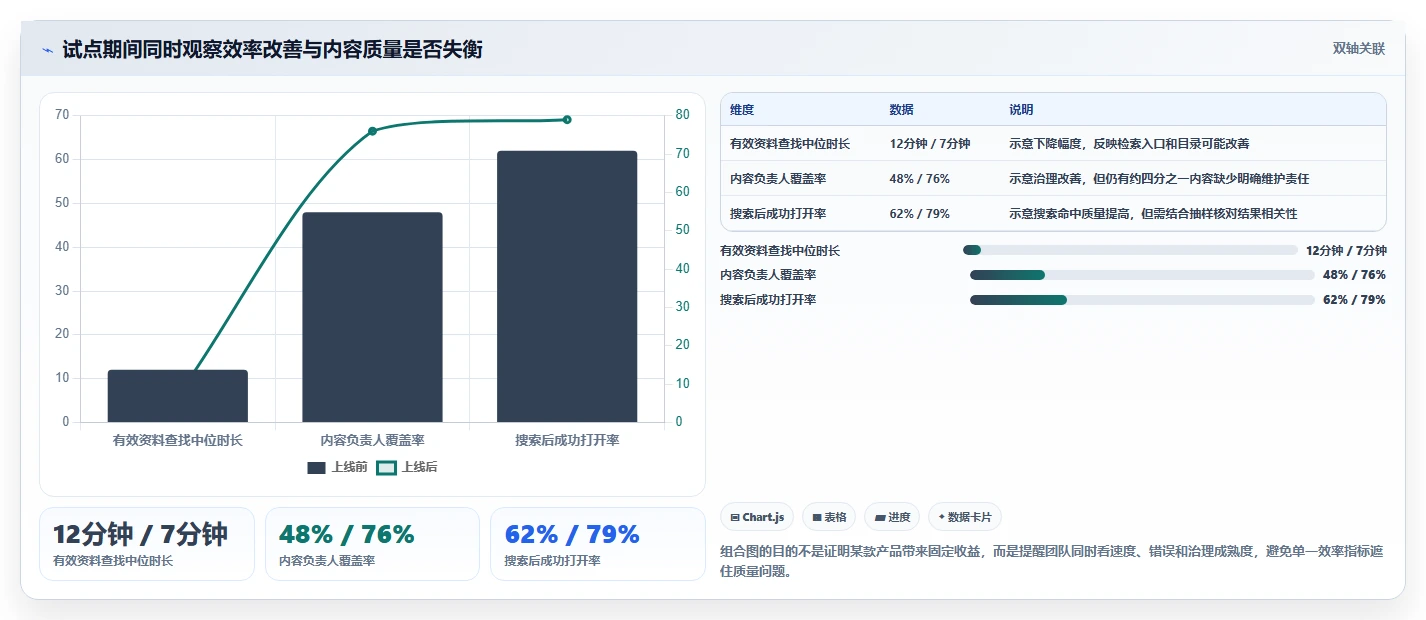Click the line point above 搜索后成功打开率 bar

tap(567, 119)
